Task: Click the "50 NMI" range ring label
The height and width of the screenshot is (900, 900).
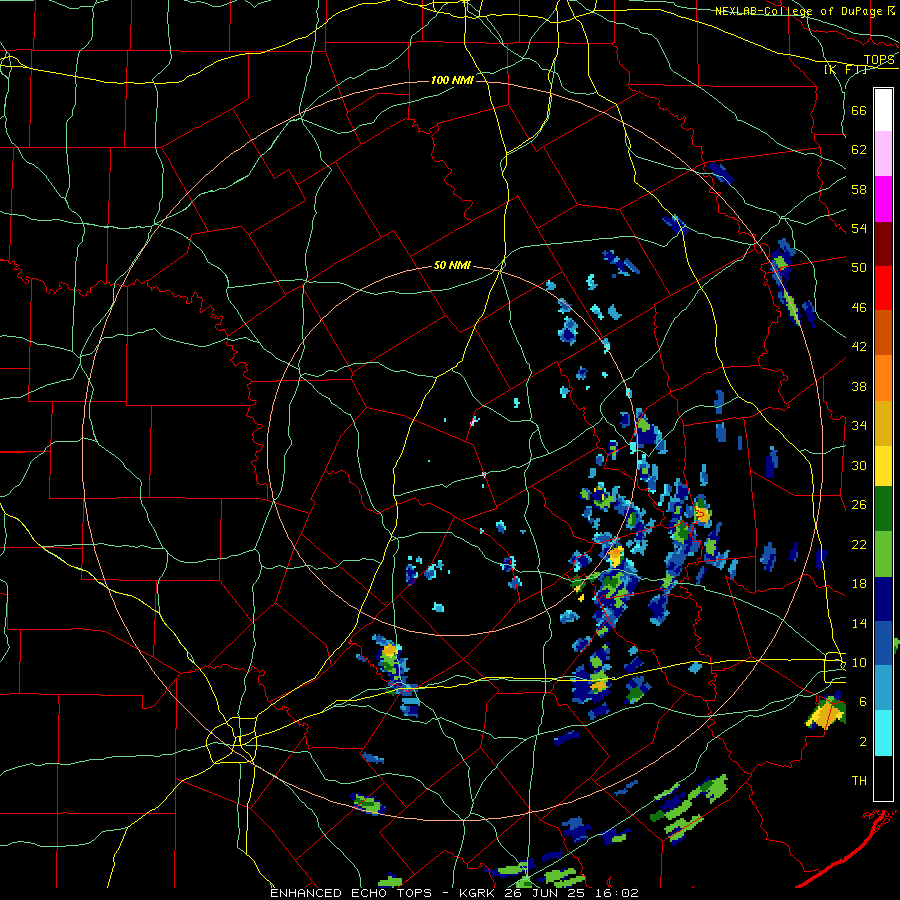Action: coord(452,265)
